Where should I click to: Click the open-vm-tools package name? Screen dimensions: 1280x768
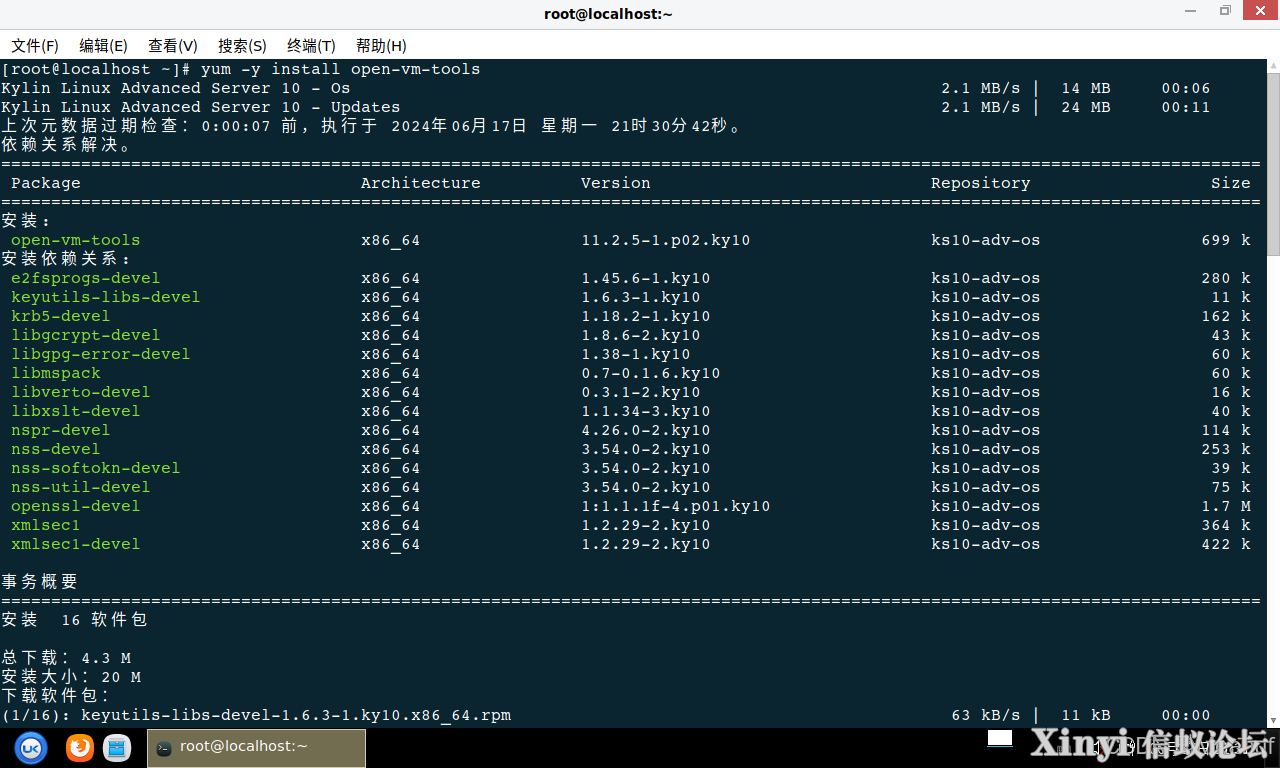[75, 240]
